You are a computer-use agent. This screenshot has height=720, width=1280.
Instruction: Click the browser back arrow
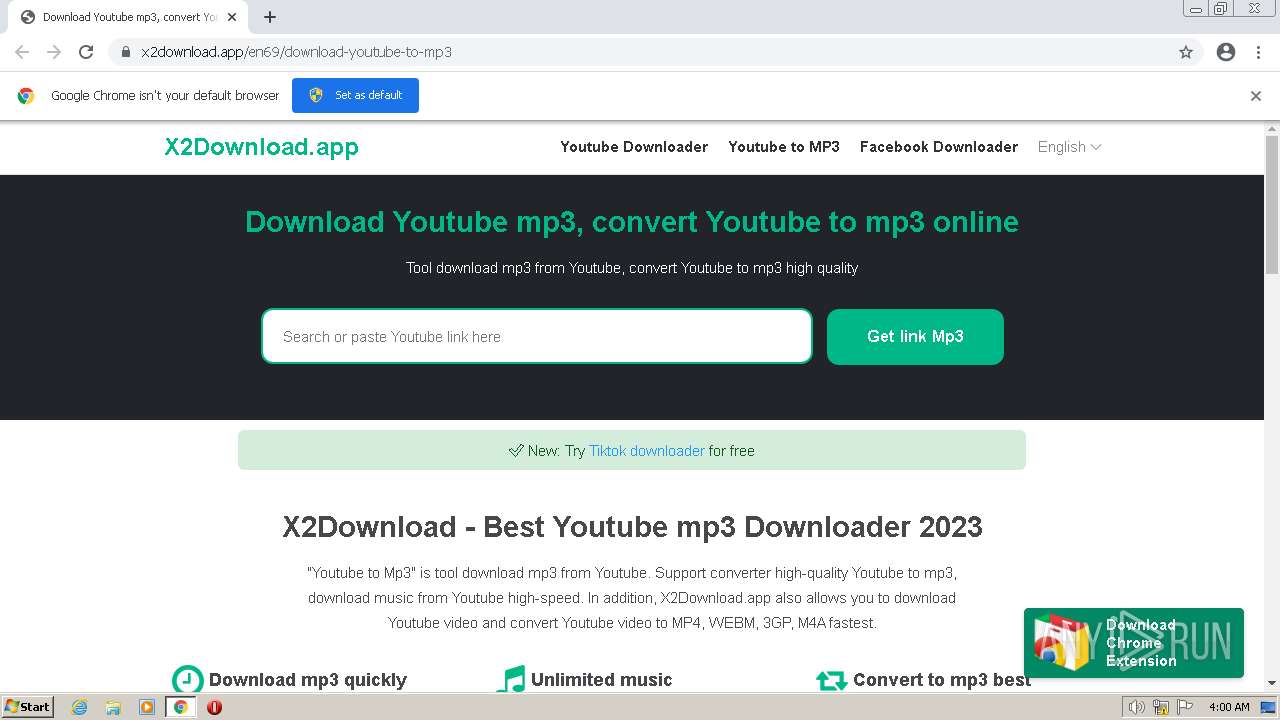(x=22, y=52)
